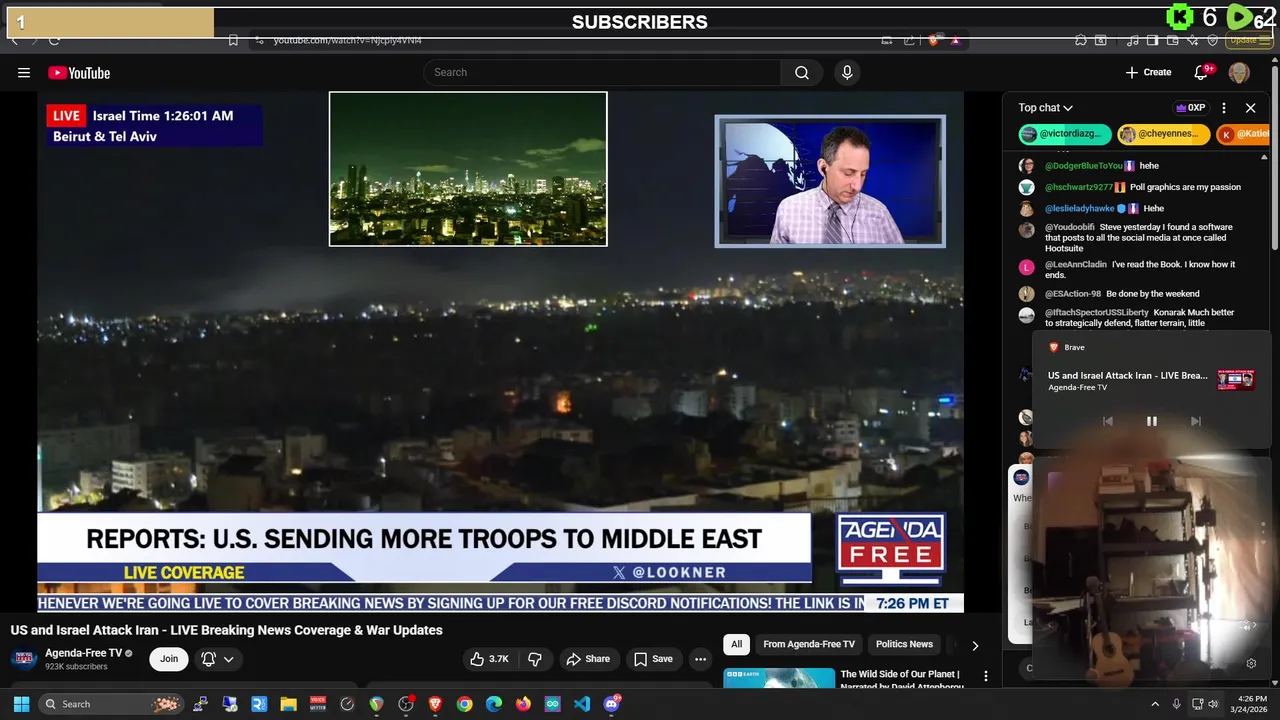Open Brave media playlist music icon

(x=1132, y=41)
